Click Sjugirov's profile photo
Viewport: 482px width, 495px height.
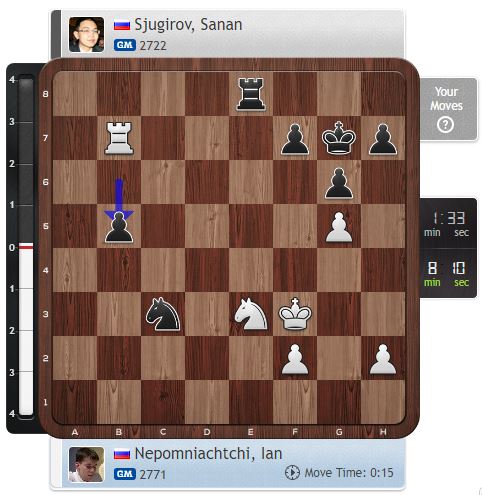[86, 35]
